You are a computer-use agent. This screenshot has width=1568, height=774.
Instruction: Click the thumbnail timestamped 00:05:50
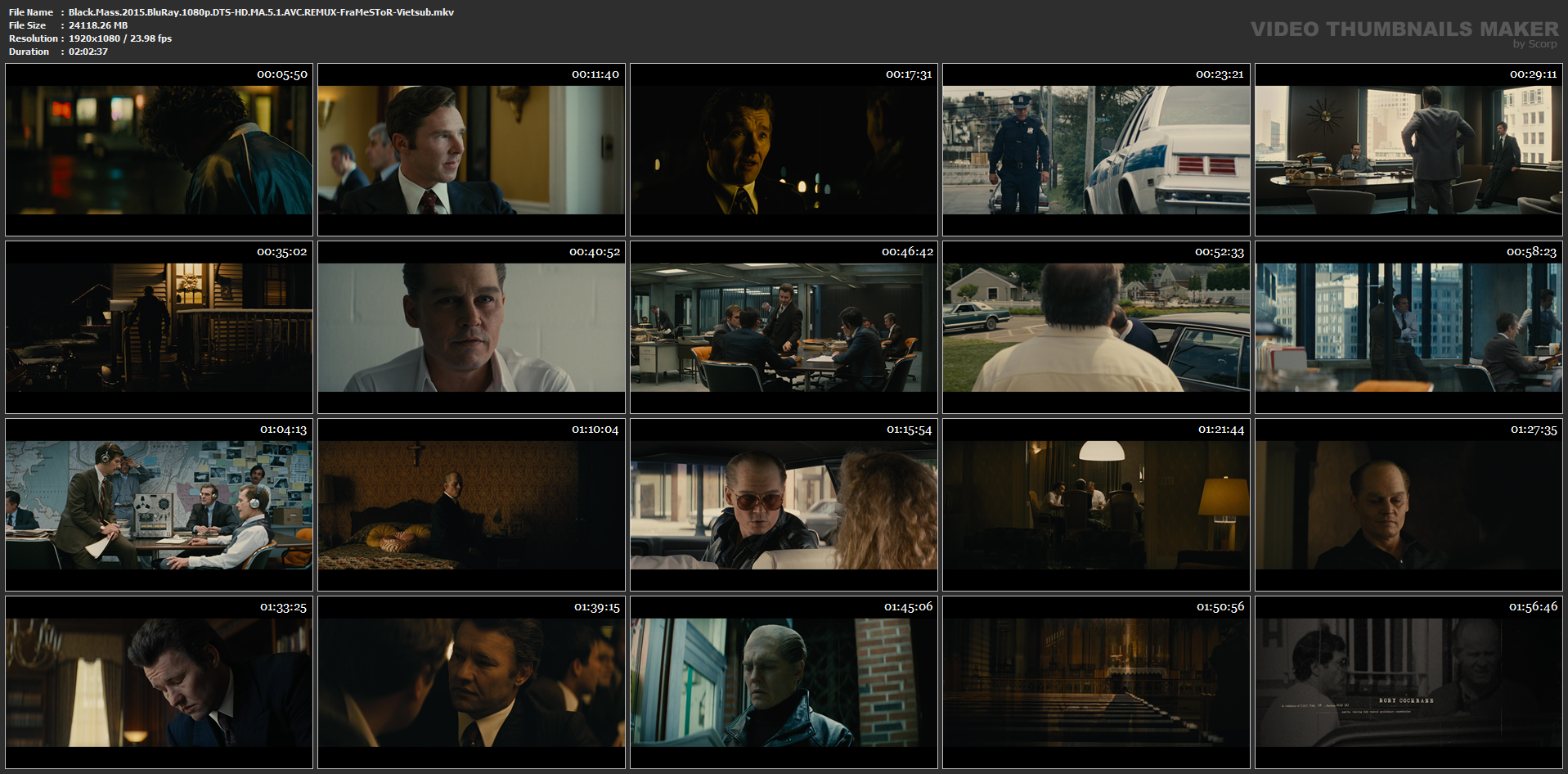(159, 150)
